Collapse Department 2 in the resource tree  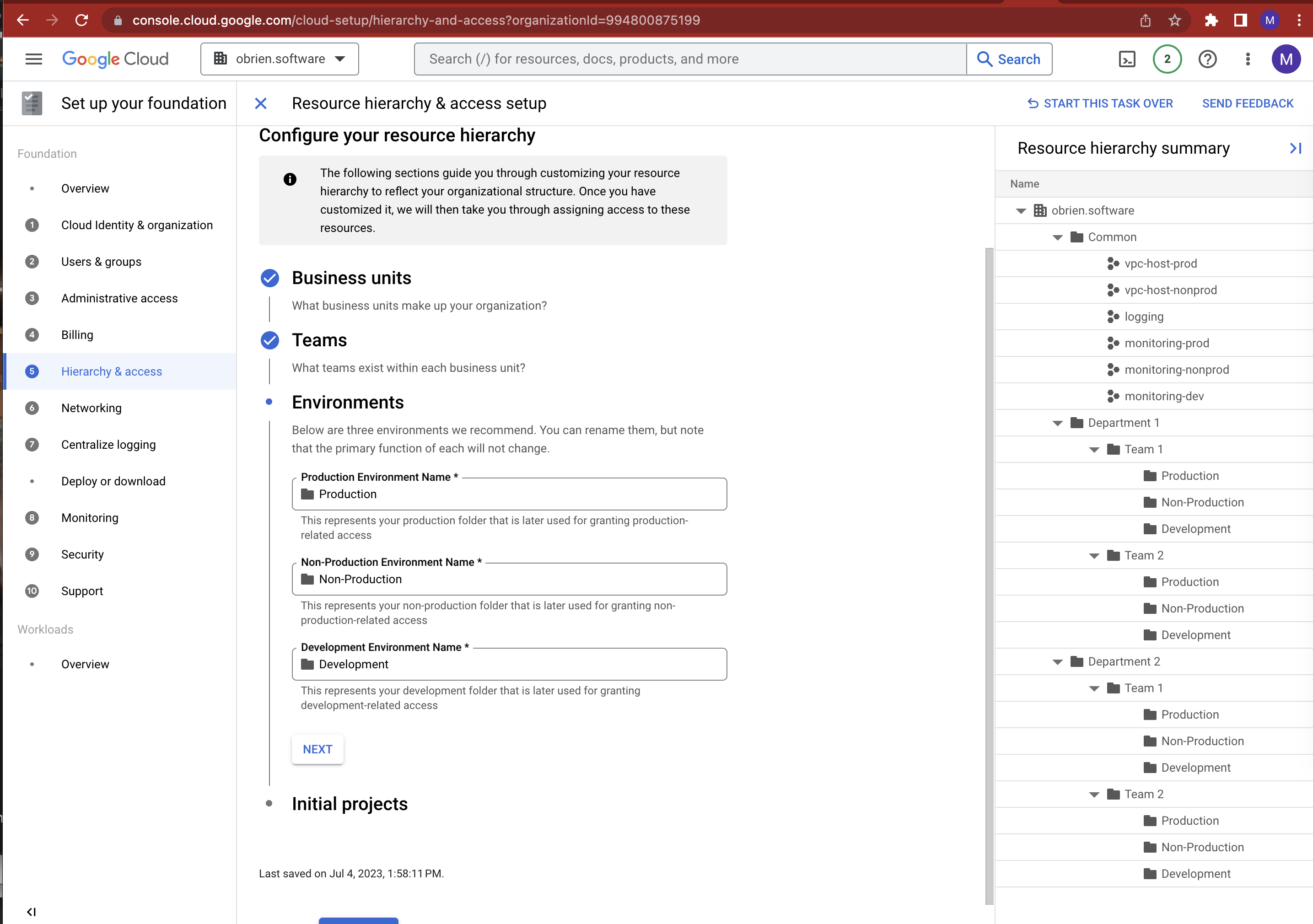[x=1057, y=661]
